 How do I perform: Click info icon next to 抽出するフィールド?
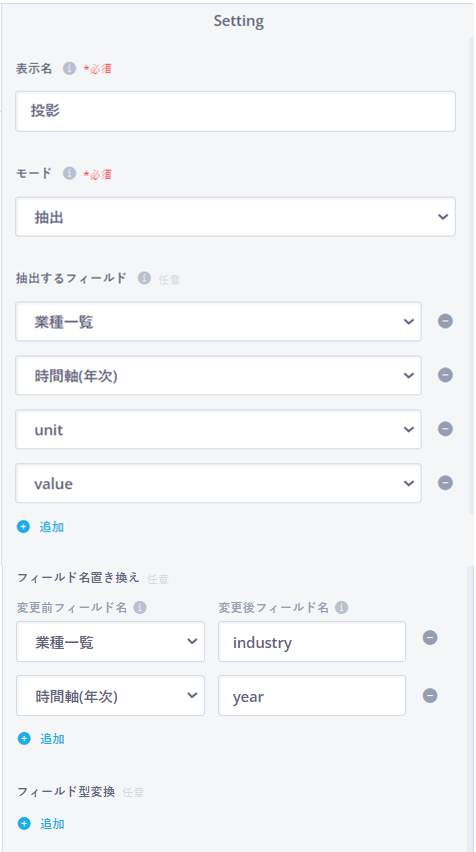click(x=144, y=278)
